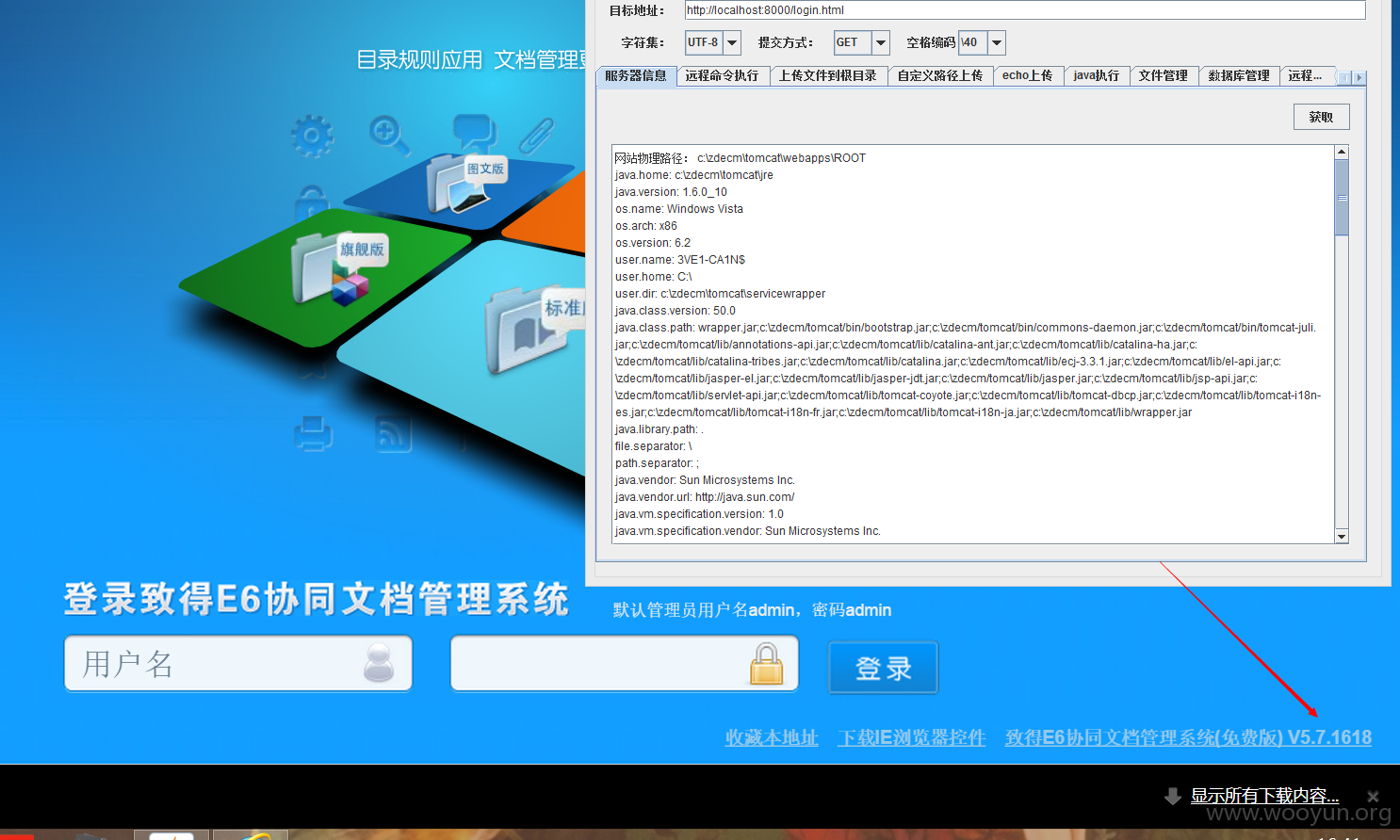Click the lock icon in the password field
Screen dimensions: 1400x840
(x=766, y=663)
